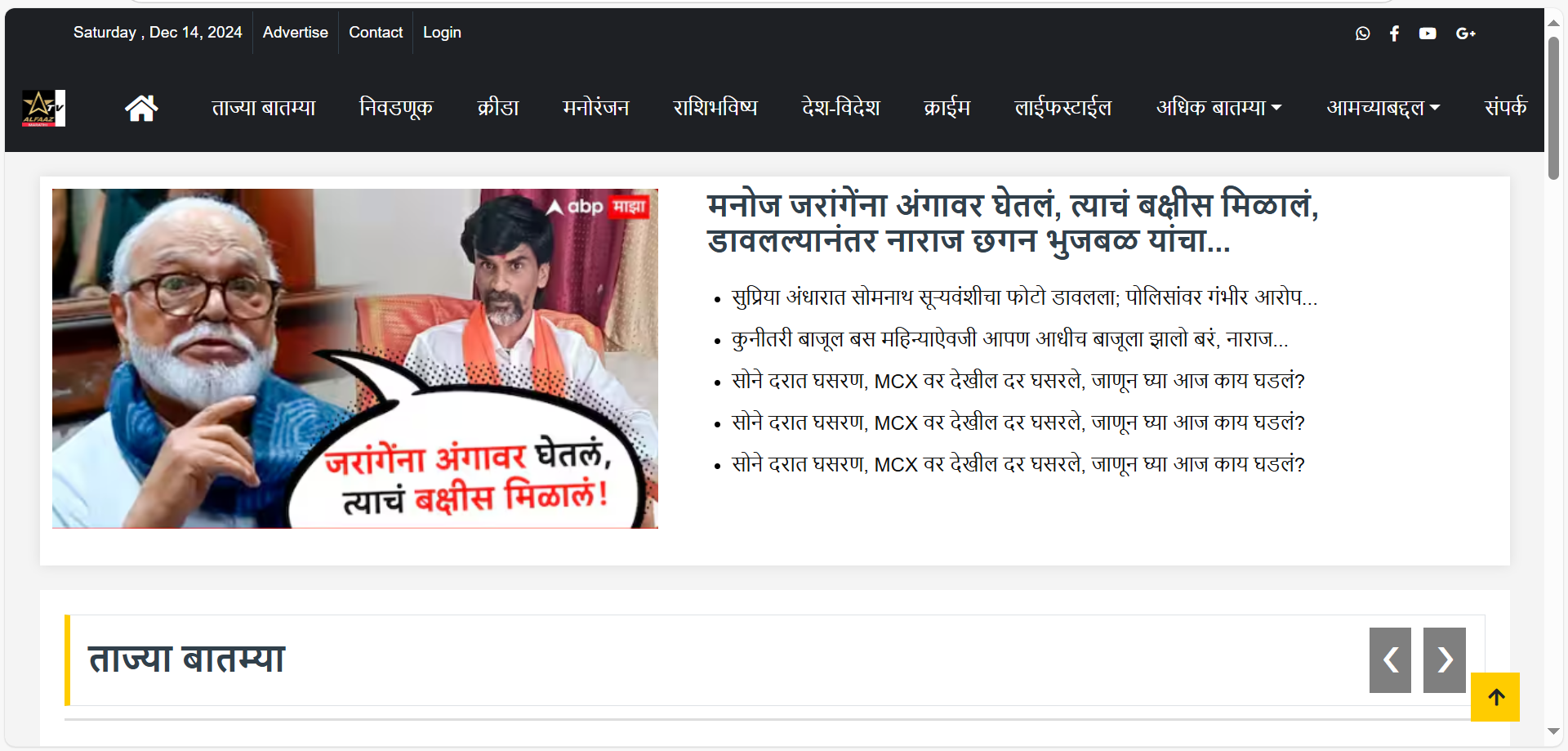Viewport: 1568px width, 751px height.
Task: Select the क्रीडा navigation item
Action: click(498, 108)
